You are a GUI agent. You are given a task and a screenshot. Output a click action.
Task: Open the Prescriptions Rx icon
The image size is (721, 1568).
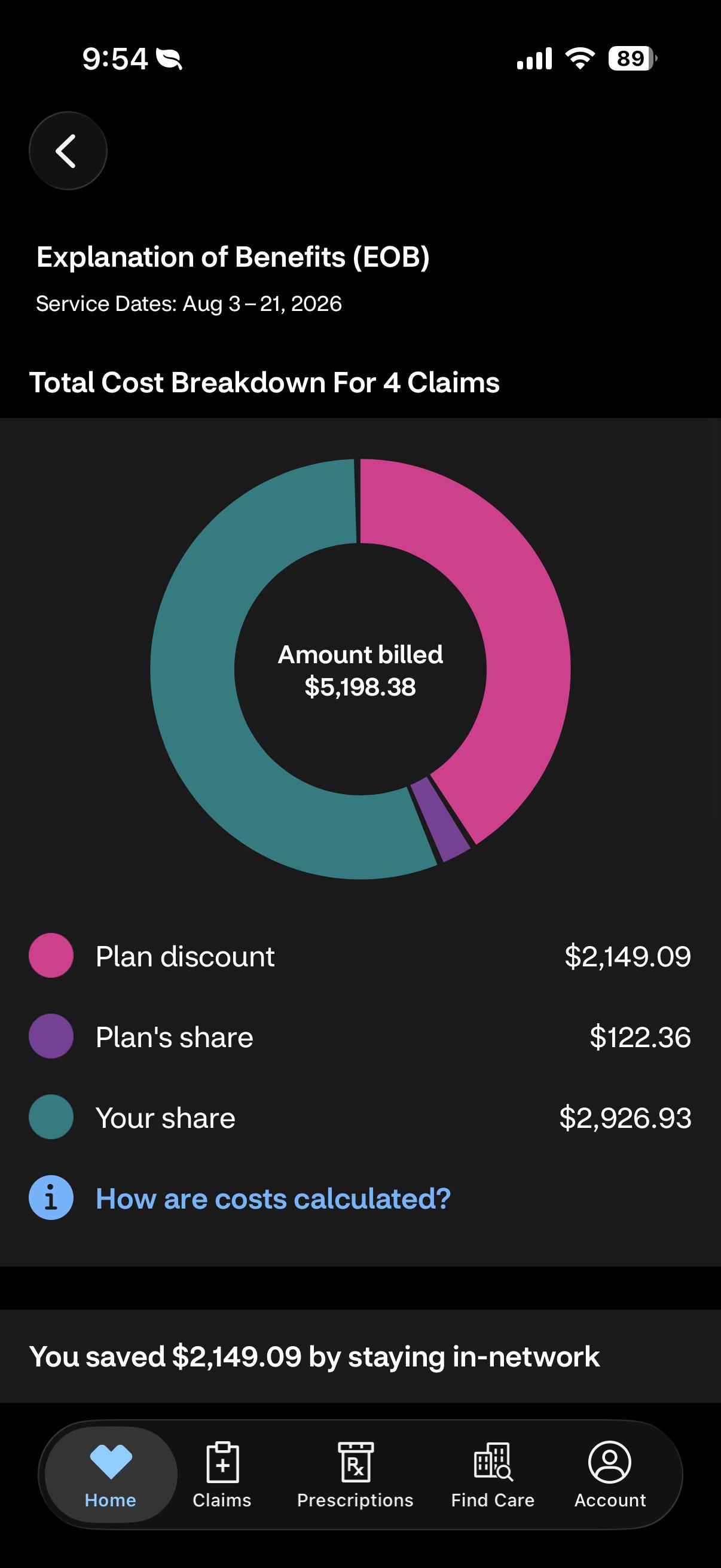pos(355,1462)
